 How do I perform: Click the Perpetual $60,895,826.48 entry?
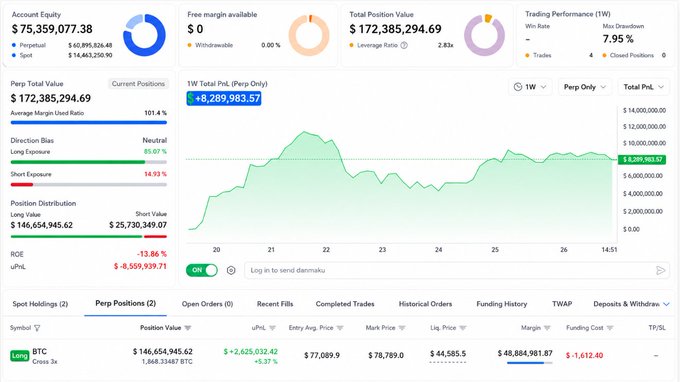tap(62, 45)
